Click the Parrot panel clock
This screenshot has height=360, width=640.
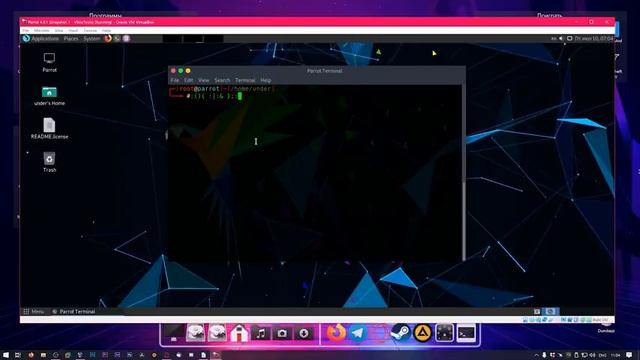pyautogui.click(x=593, y=38)
